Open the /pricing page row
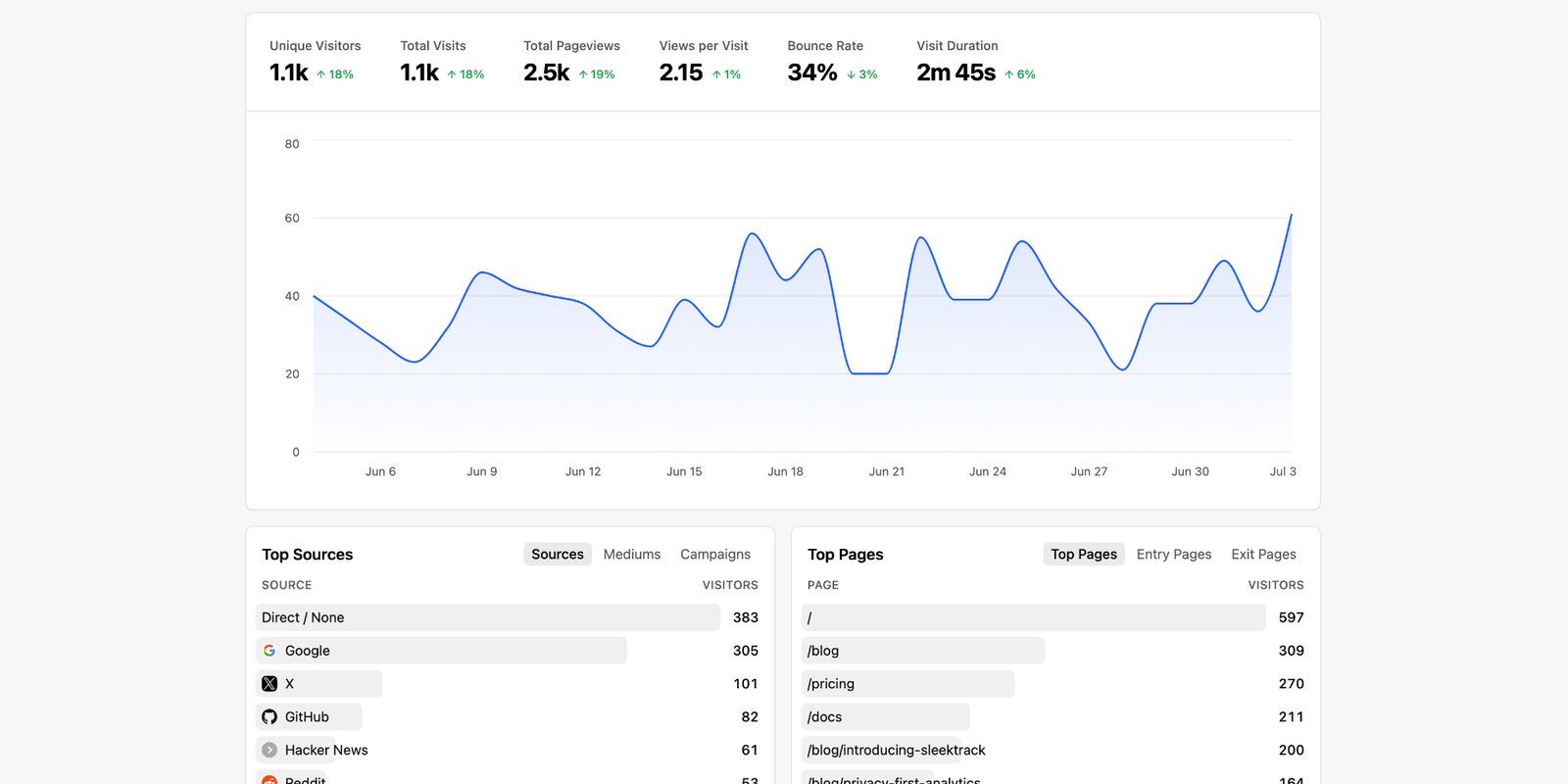The width and height of the screenshot is (1568, 784). [x=1055, y=684]
